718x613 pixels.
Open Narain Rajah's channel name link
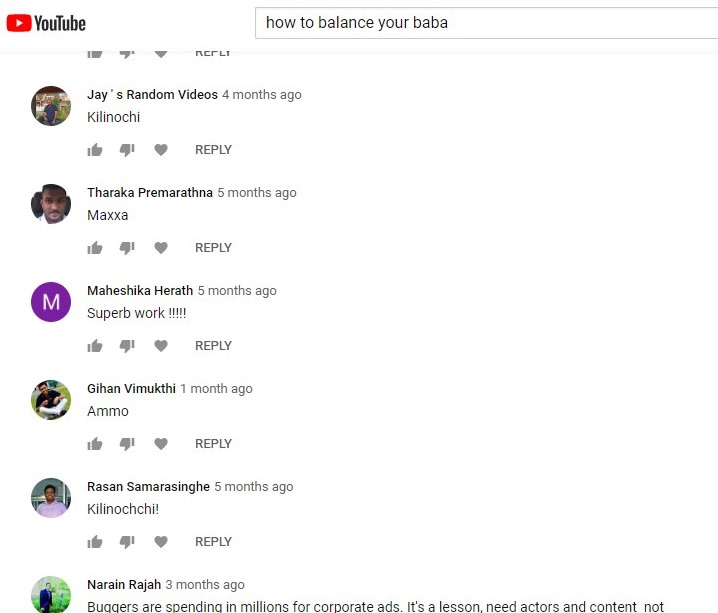(124, 585)
